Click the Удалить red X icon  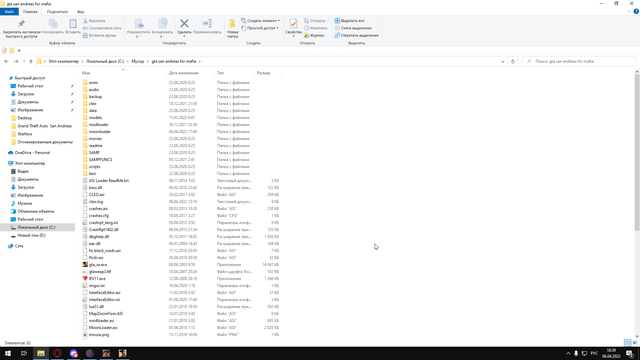click(x=184, y=24)
